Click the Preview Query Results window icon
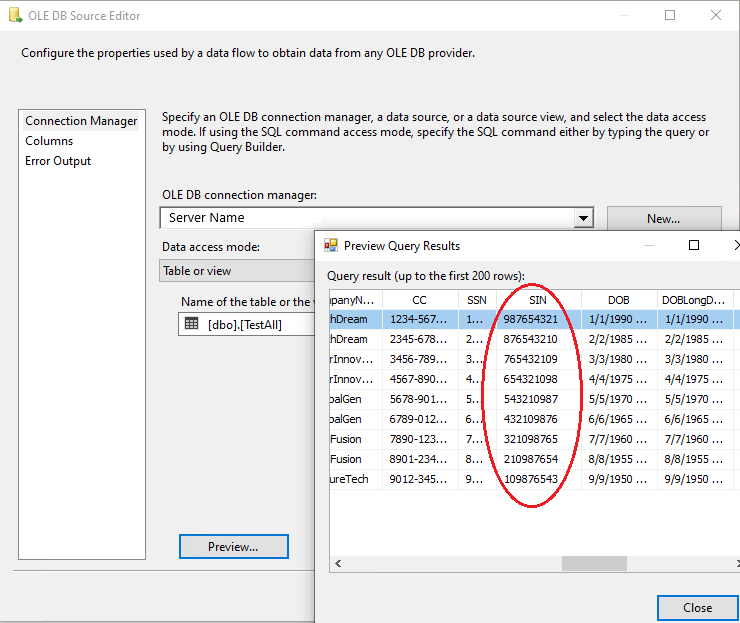740x623 pixels. (331, 245)
